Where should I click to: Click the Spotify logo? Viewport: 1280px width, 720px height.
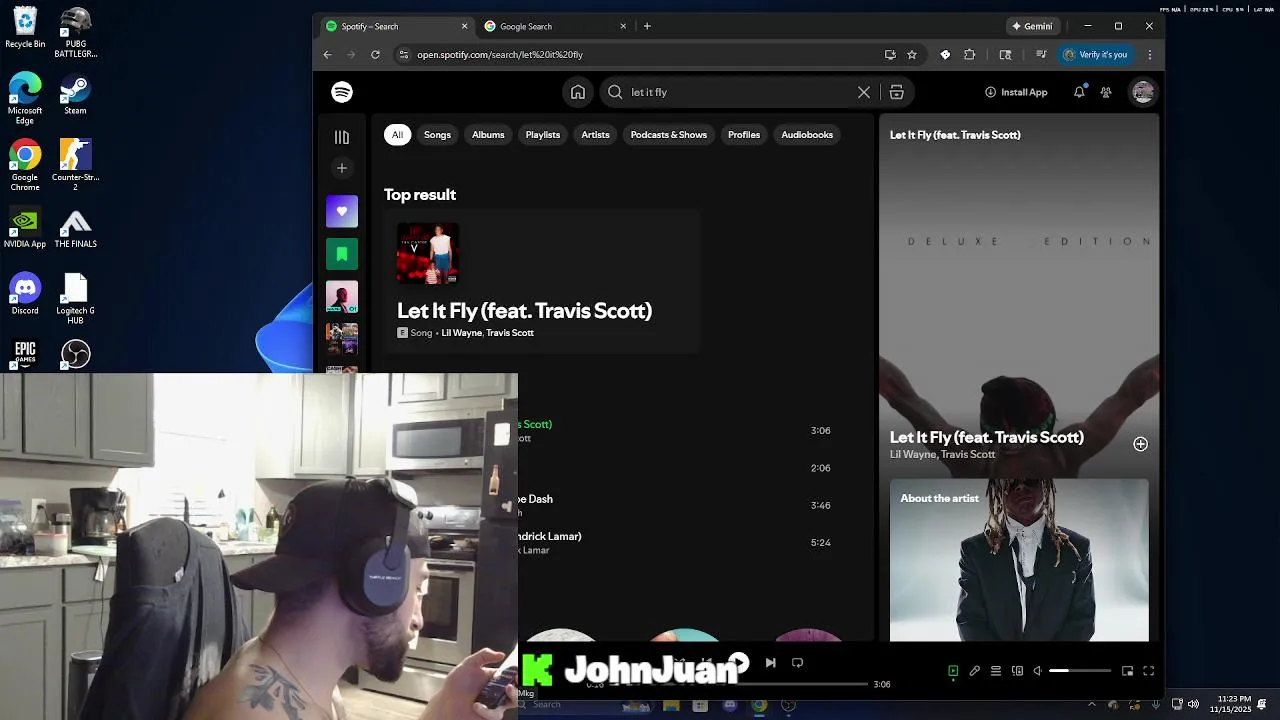click(x=342, y=92)
